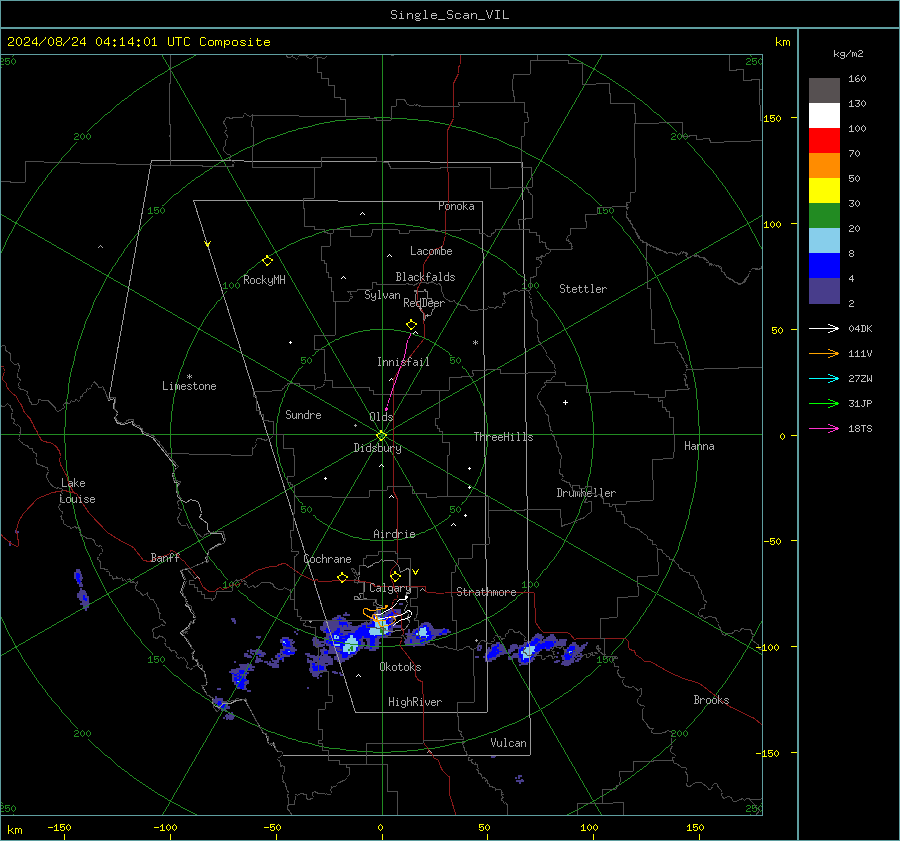The height and width of the screenshot is (841, 900).
Task: Click the HighRiver city label
Action: click(415, 702)
